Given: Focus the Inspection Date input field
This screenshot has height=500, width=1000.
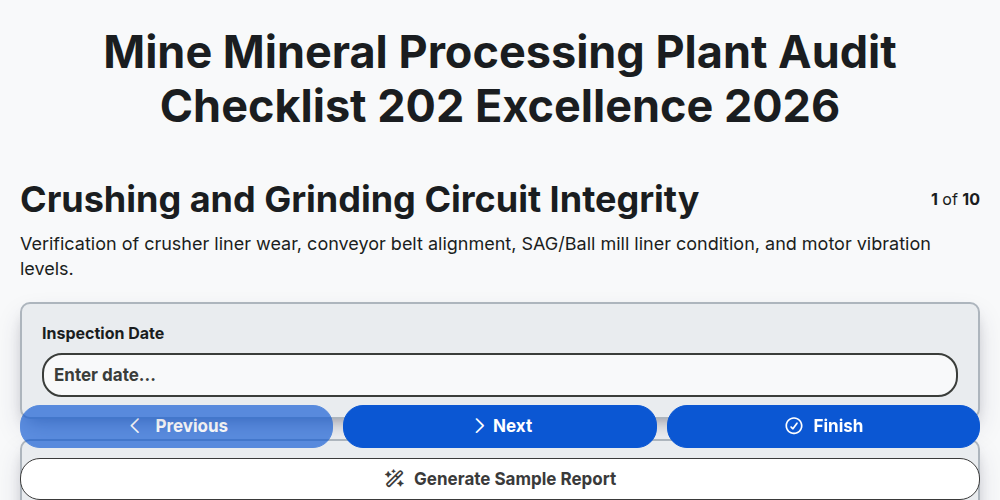Looking at the screenshot, I should tap(500, 375).
